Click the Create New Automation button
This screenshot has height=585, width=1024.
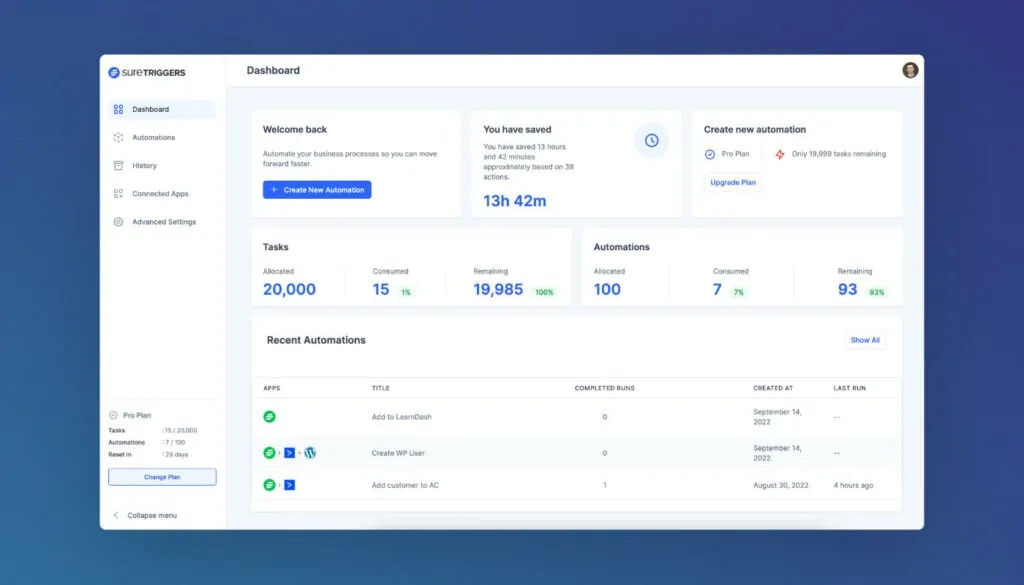click(x=316, y=189)
